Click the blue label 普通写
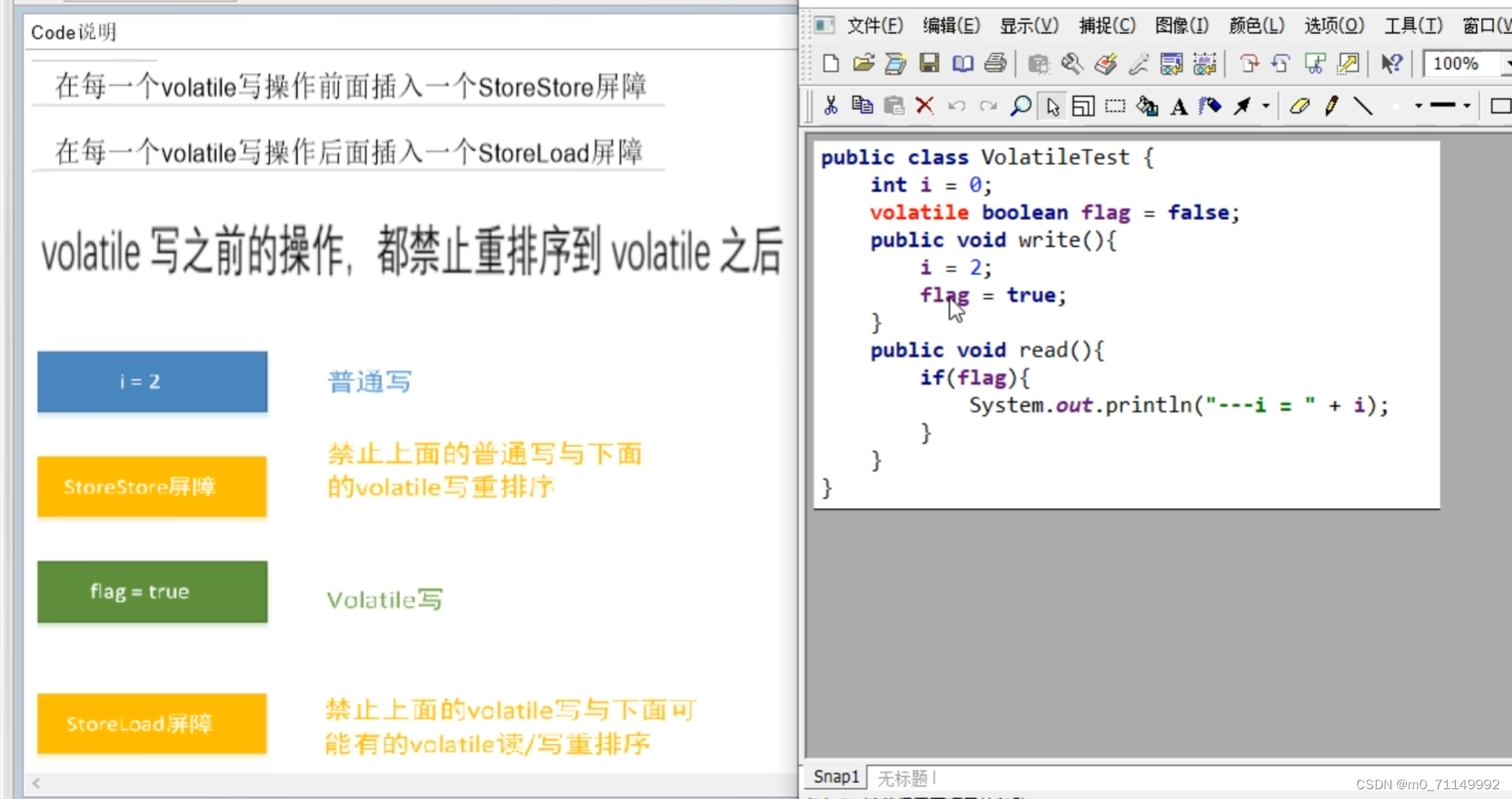 point(369,382)
